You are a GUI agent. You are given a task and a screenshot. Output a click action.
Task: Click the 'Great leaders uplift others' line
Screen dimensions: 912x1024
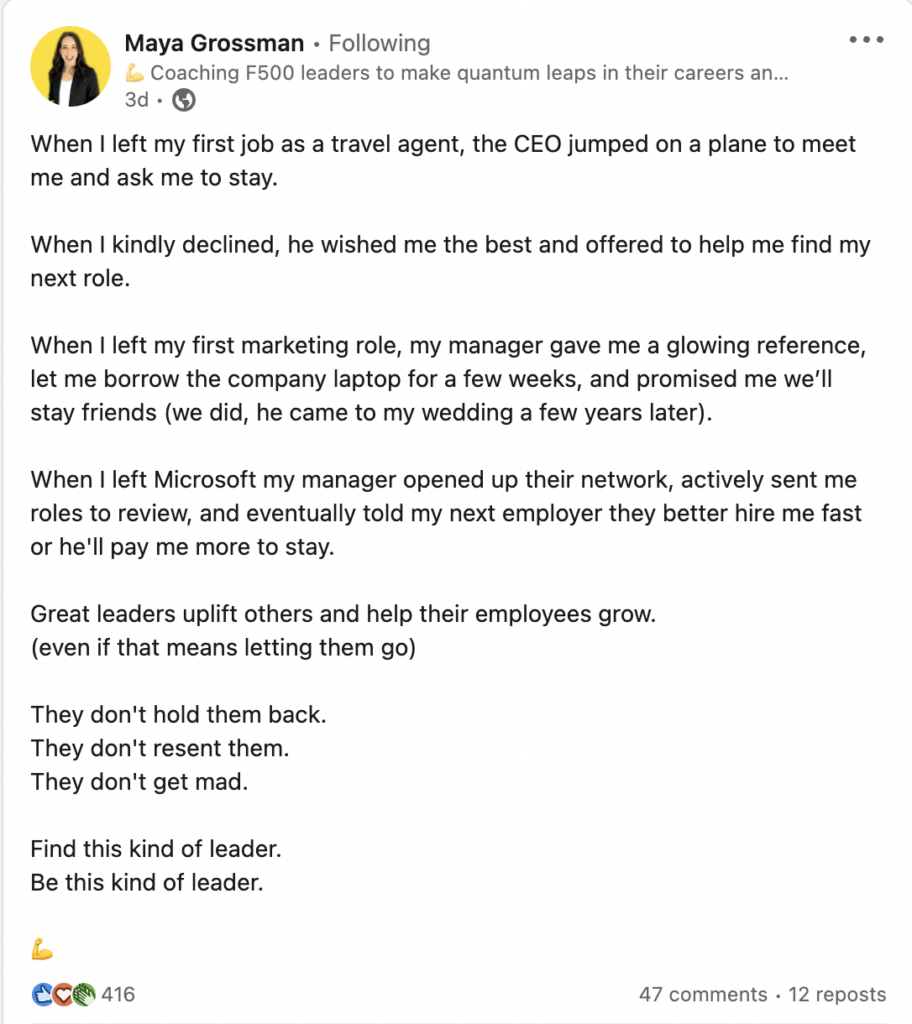coord(343,614)
